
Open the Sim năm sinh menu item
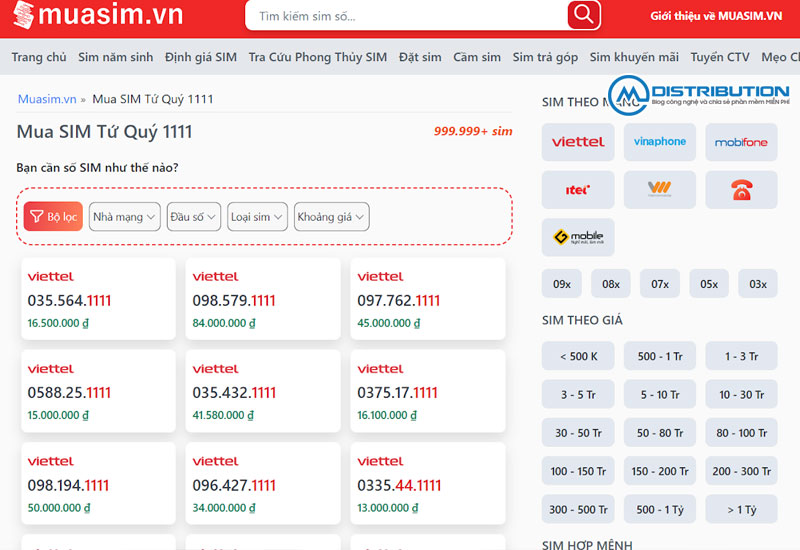(x=115, y=57)
